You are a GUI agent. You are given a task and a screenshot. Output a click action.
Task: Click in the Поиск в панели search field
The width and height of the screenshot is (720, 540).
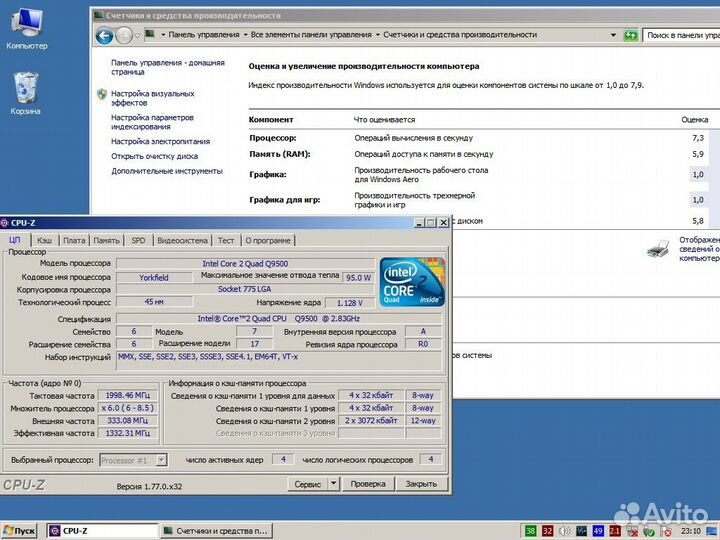point(681,35)
